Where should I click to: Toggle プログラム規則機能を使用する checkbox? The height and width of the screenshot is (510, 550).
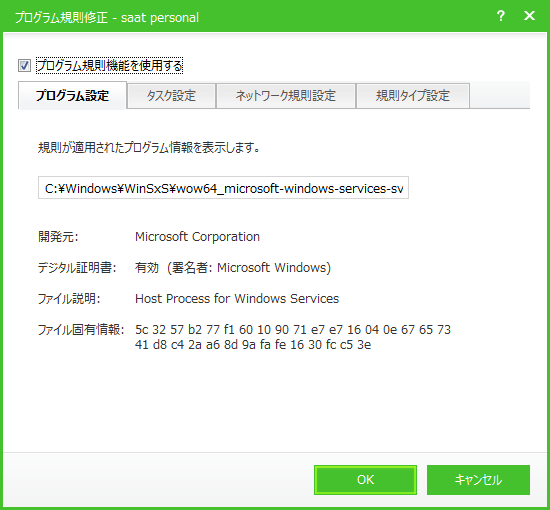pyautogui.click(x=24, y=66)
